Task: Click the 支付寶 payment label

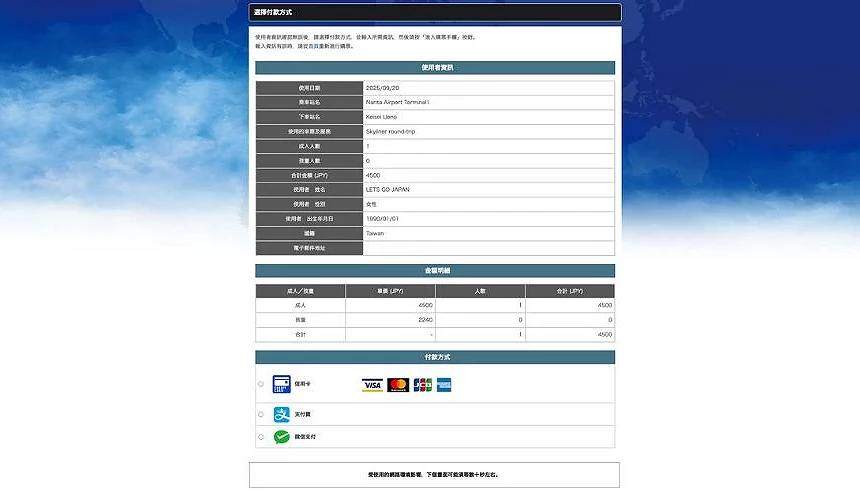Action: pos(303,414)
